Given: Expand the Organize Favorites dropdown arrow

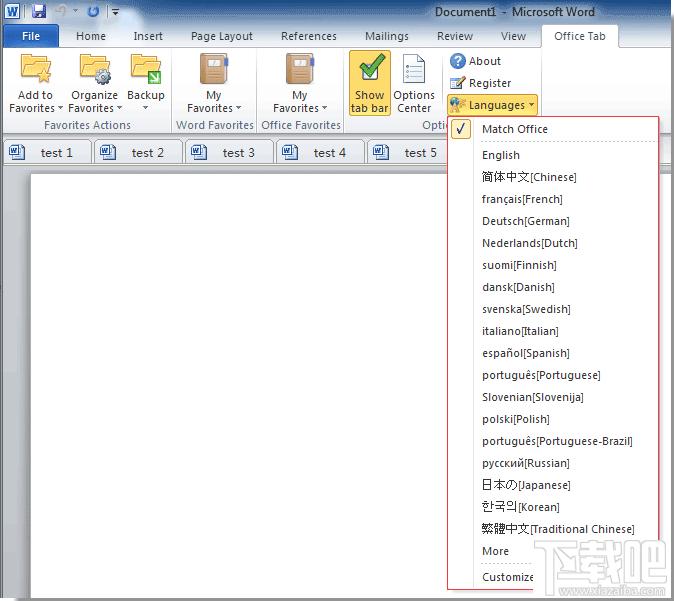Looking at the screenshot, I should click(x=119, y=108).
